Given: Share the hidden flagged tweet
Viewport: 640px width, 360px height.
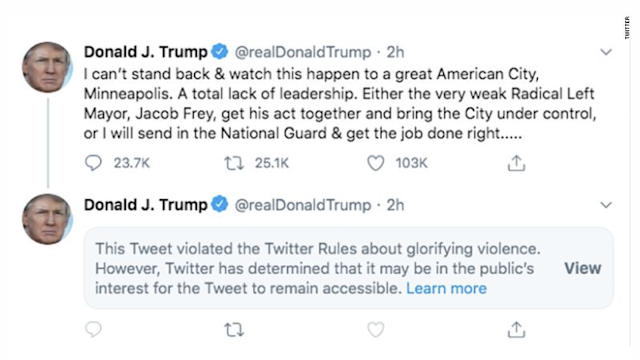Looking at the screenshot, I should tap(516, 330).
